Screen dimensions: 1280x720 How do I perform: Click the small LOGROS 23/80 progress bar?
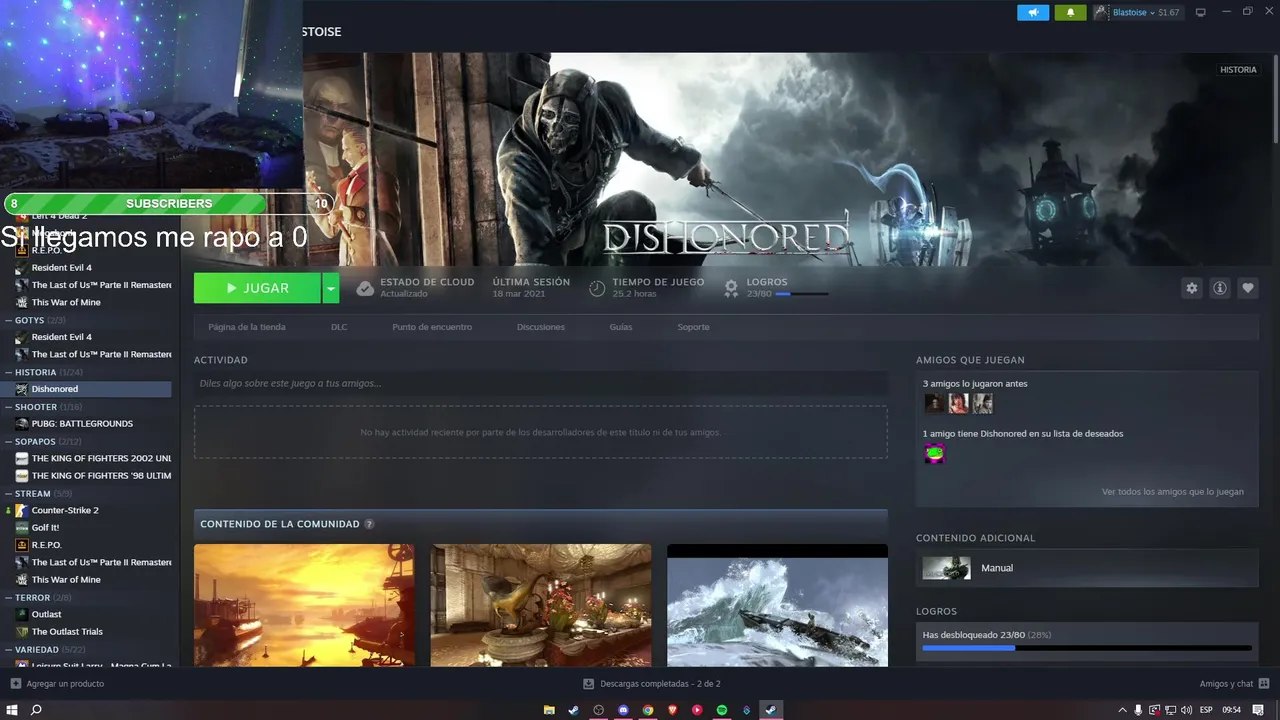click(x=802, y=294)
